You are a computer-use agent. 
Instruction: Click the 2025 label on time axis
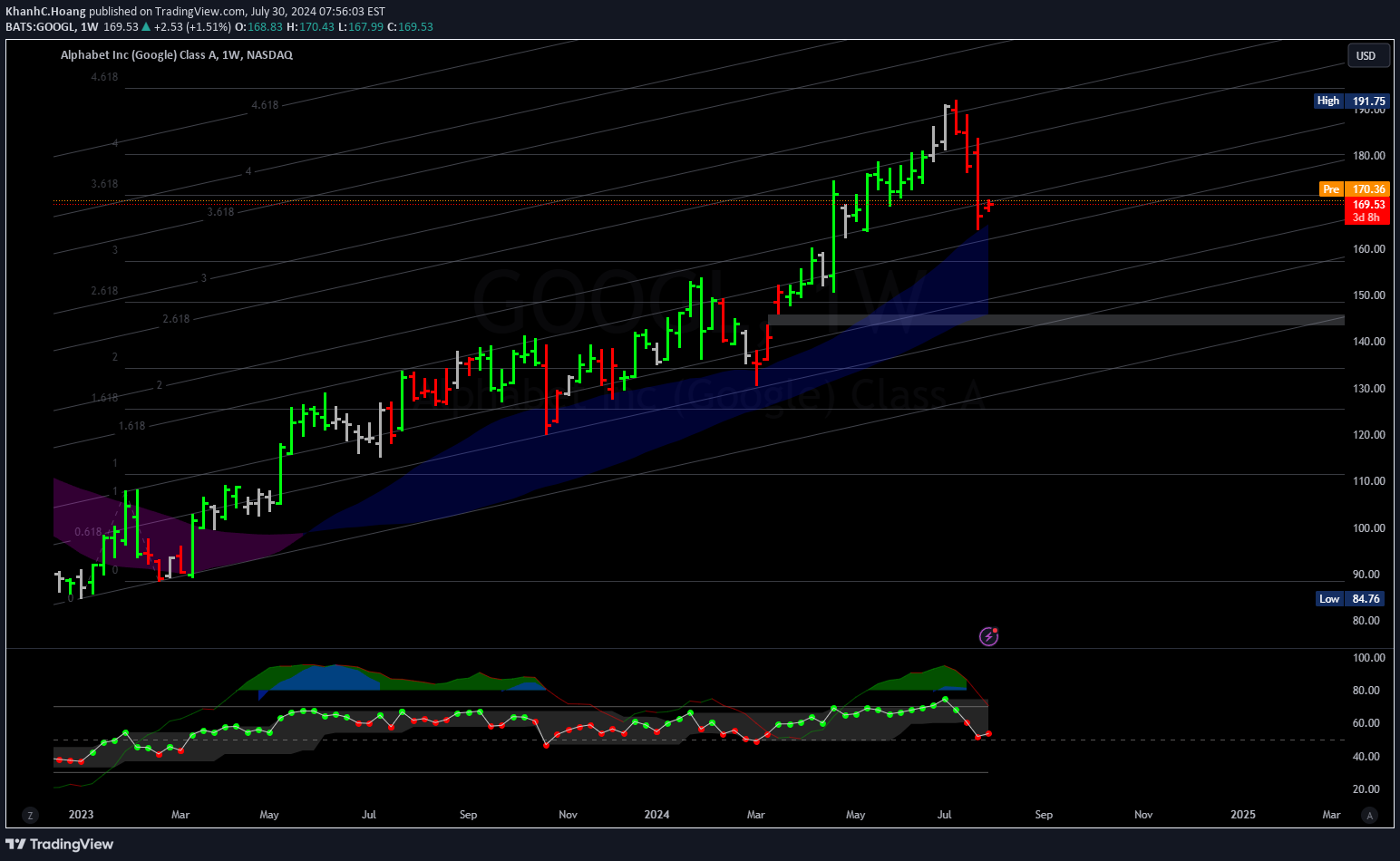click(x=1243, y=814)
